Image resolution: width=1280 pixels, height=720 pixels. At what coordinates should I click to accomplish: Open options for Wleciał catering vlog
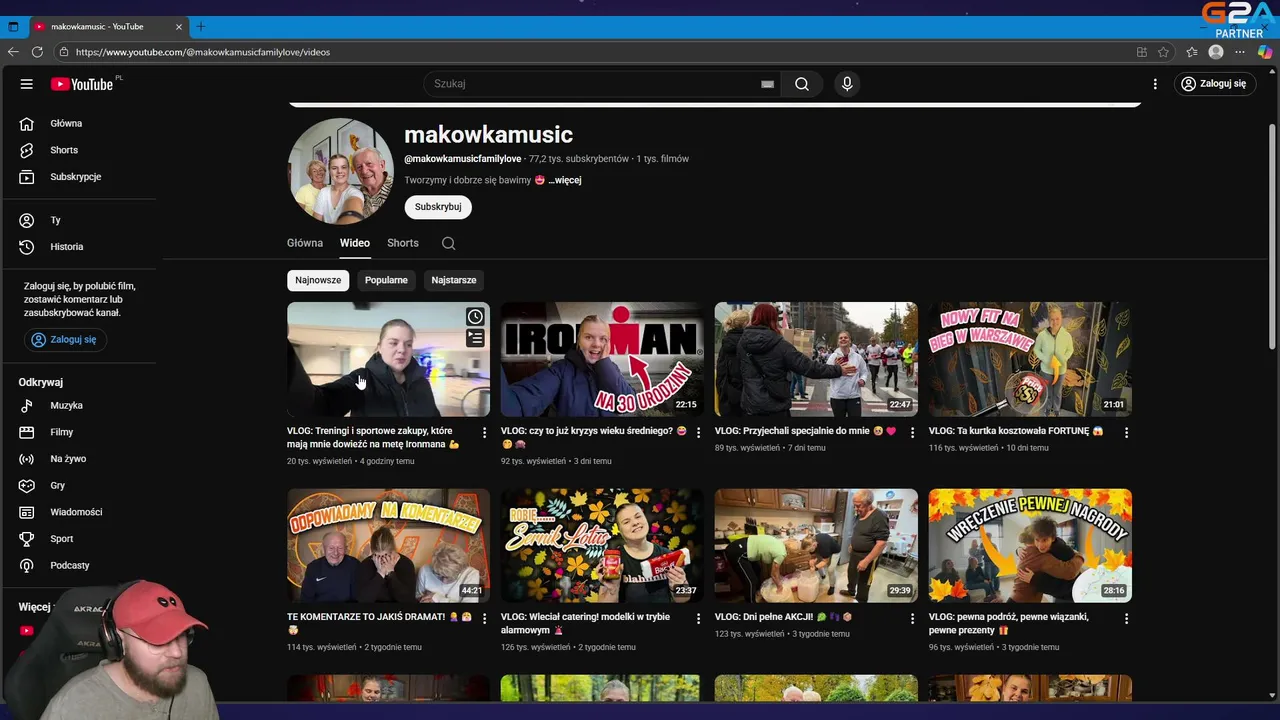(698, 619)
